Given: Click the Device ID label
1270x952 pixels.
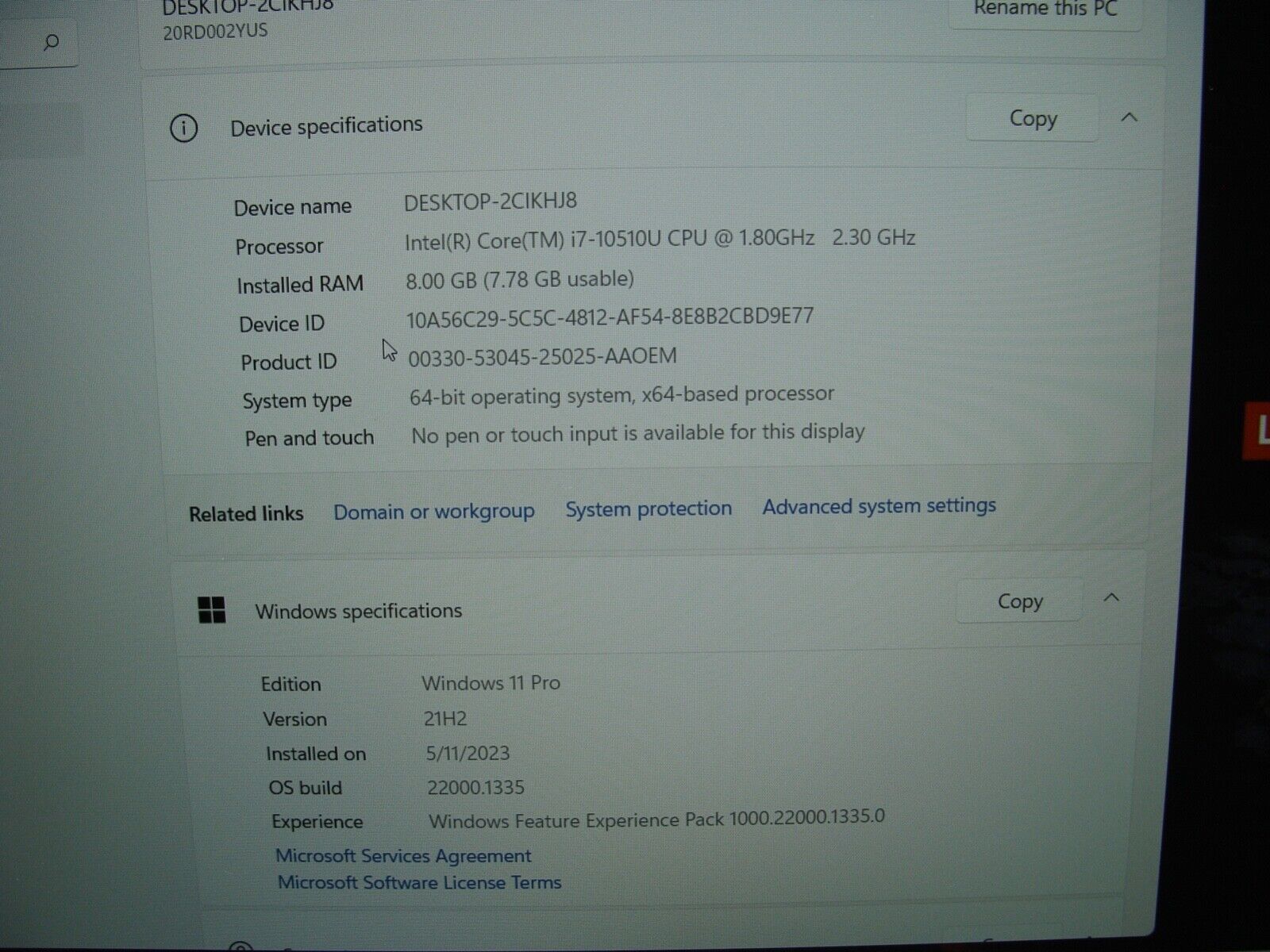Looking at the screenshot, I should click(282, 324).
